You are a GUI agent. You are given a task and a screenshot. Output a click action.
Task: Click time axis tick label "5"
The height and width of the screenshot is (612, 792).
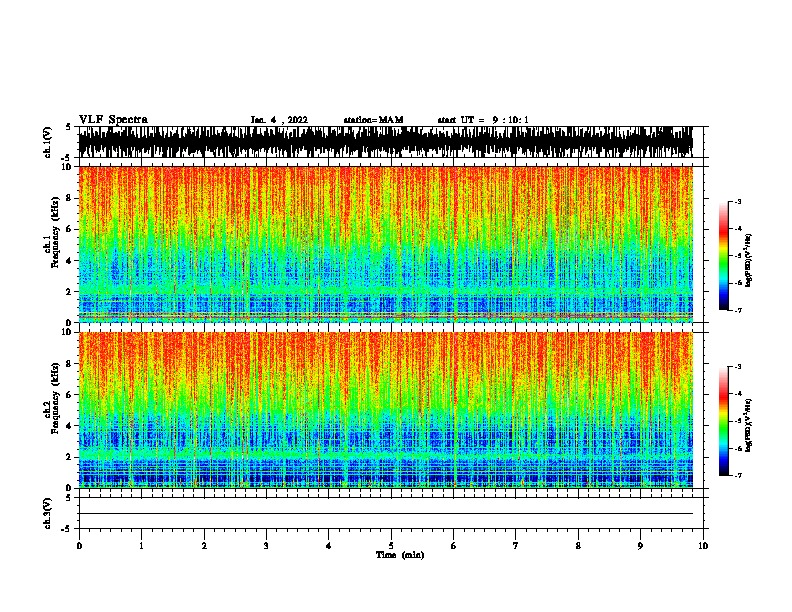(391, 546)
